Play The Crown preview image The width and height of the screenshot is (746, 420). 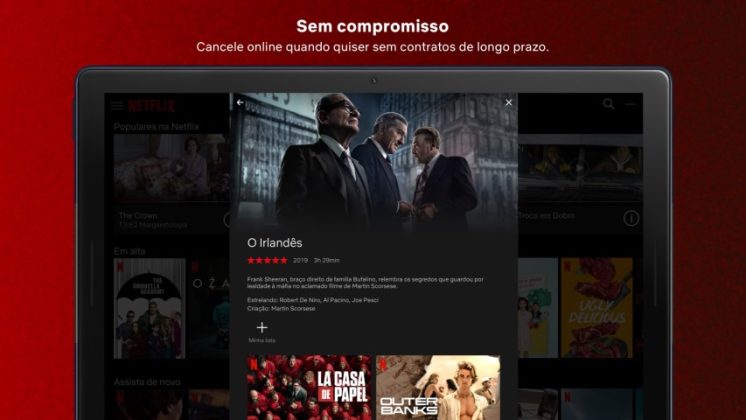coord(171,167)
